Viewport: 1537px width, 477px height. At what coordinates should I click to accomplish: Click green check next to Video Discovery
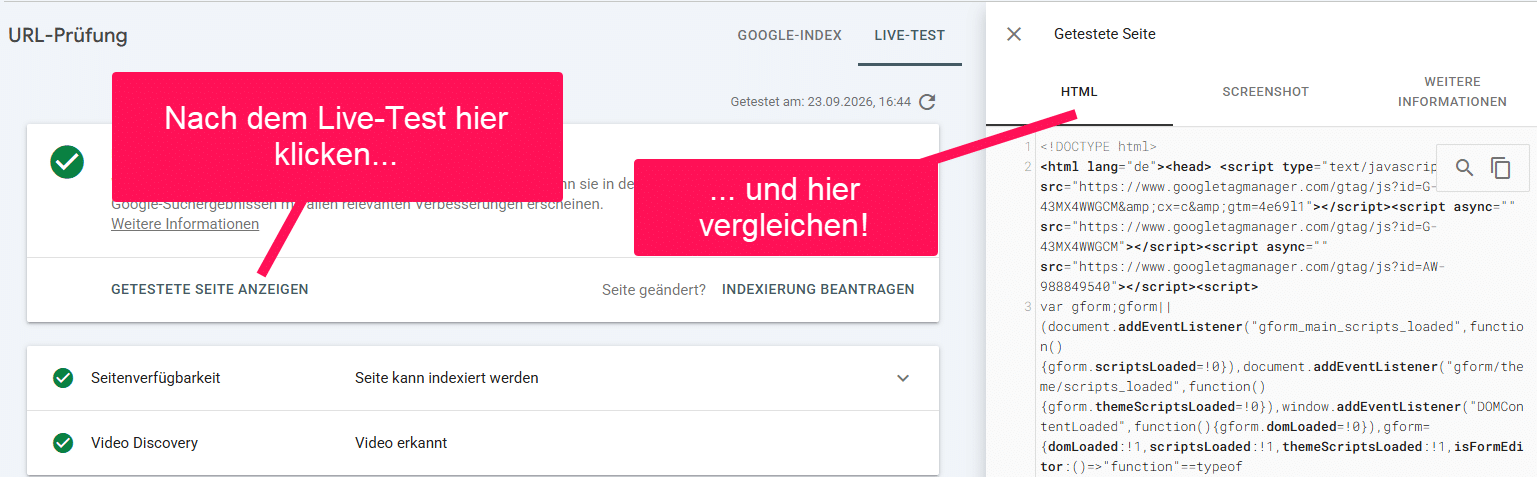click(63, 443)
